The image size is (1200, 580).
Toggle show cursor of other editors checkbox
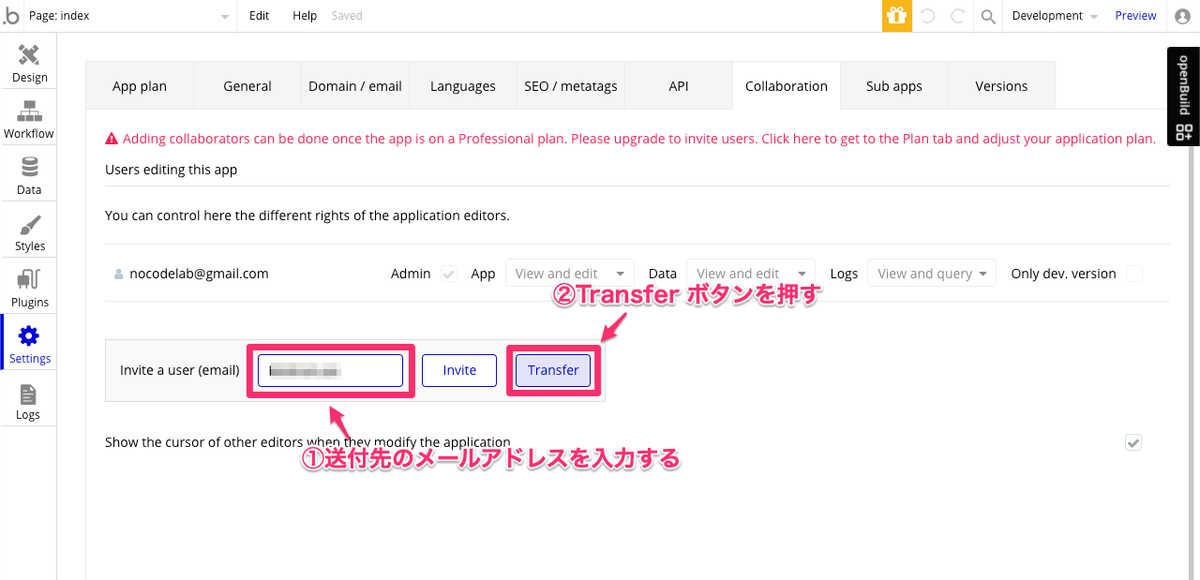tap(1133, 442)
